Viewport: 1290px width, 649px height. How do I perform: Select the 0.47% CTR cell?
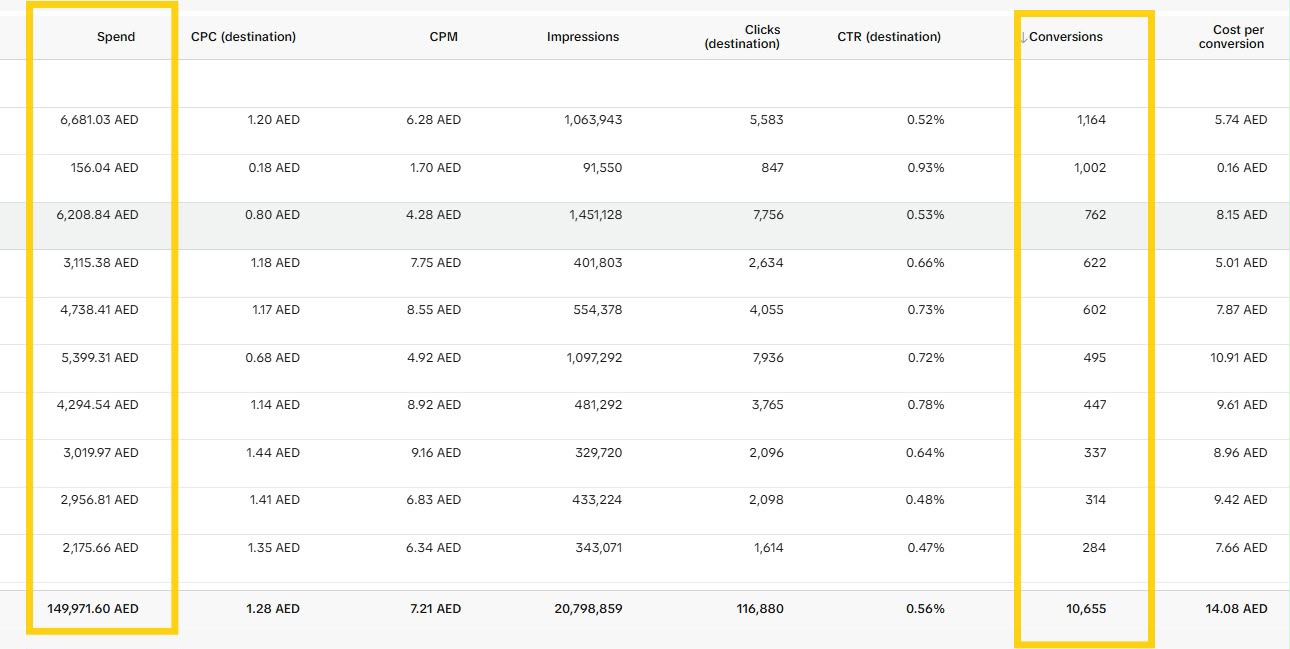(926, 548)
